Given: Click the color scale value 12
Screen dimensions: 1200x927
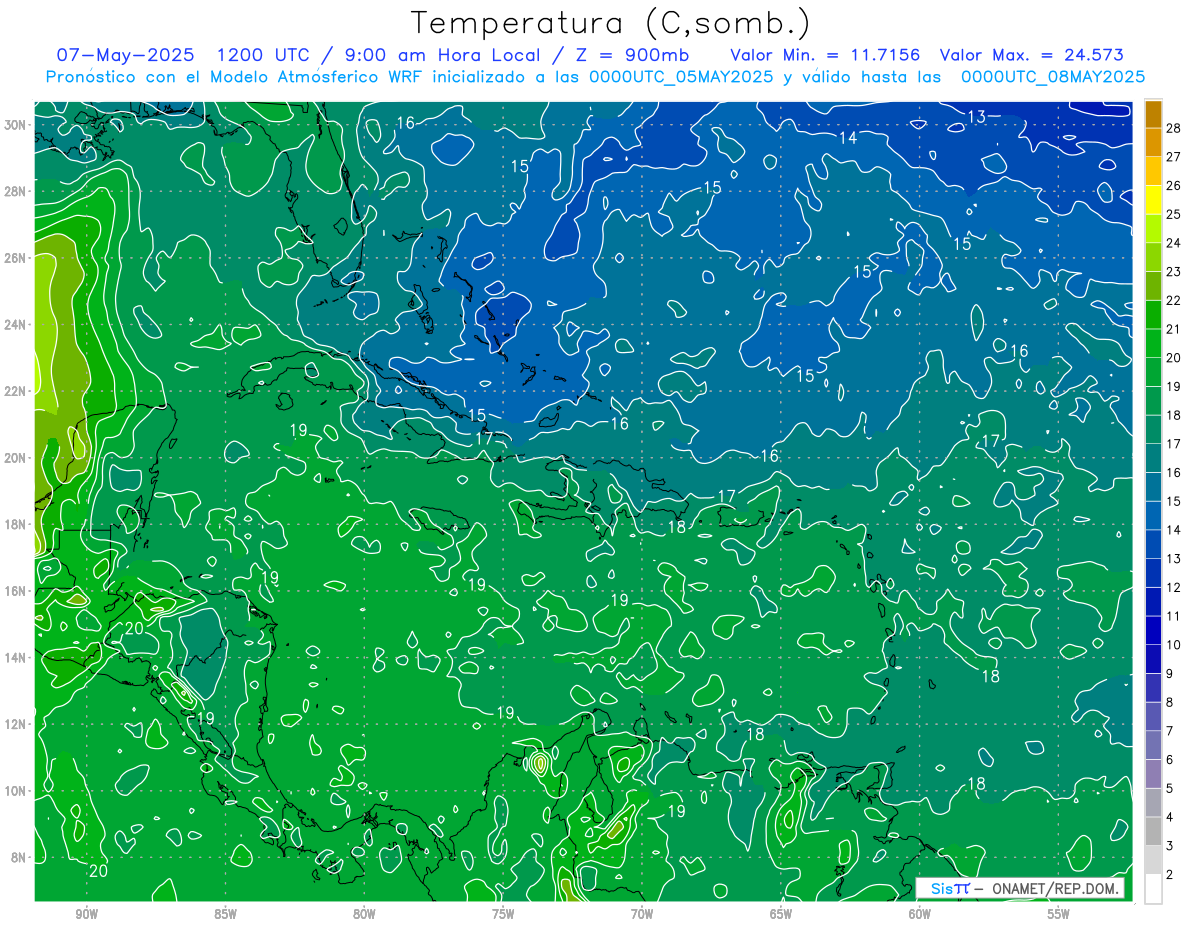Looking at the screenshot, I should [1173, 588].
